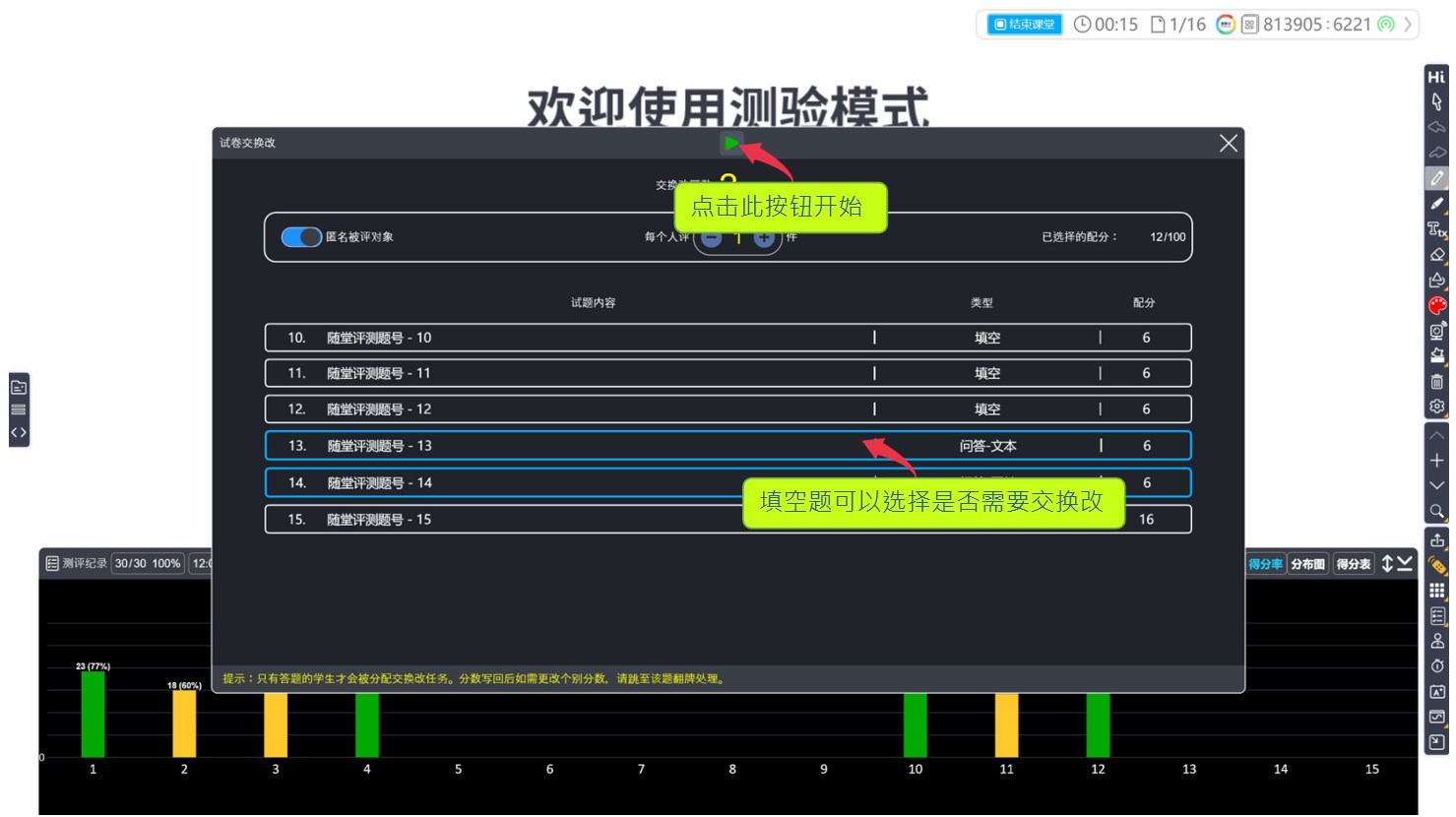The image size is (1456, 817).
Task: Select the pen tool in right toolbar
Action: pyautogui.click(x=1437, y=178)
